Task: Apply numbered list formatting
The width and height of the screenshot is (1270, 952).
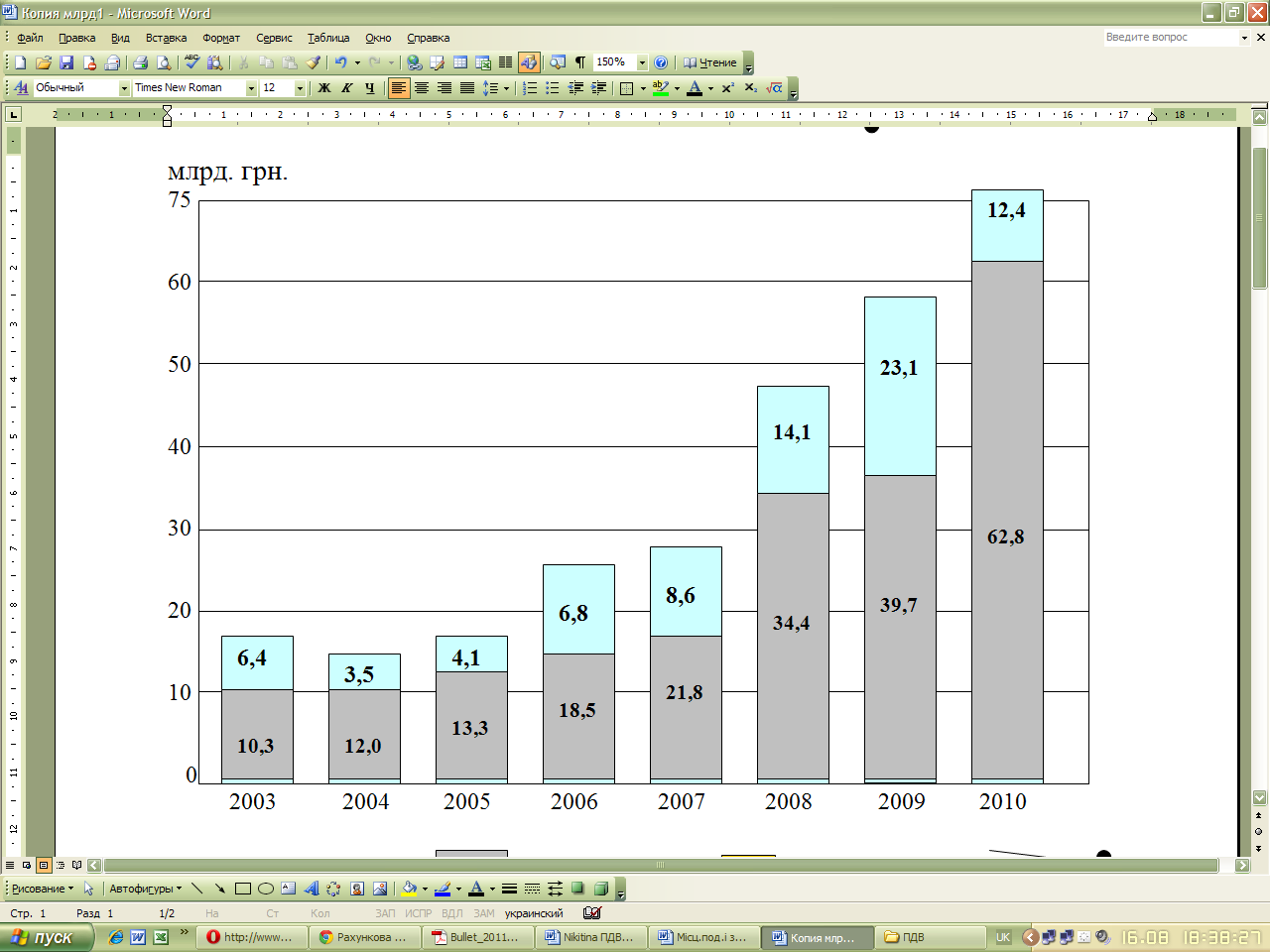Action: point(530,88)
